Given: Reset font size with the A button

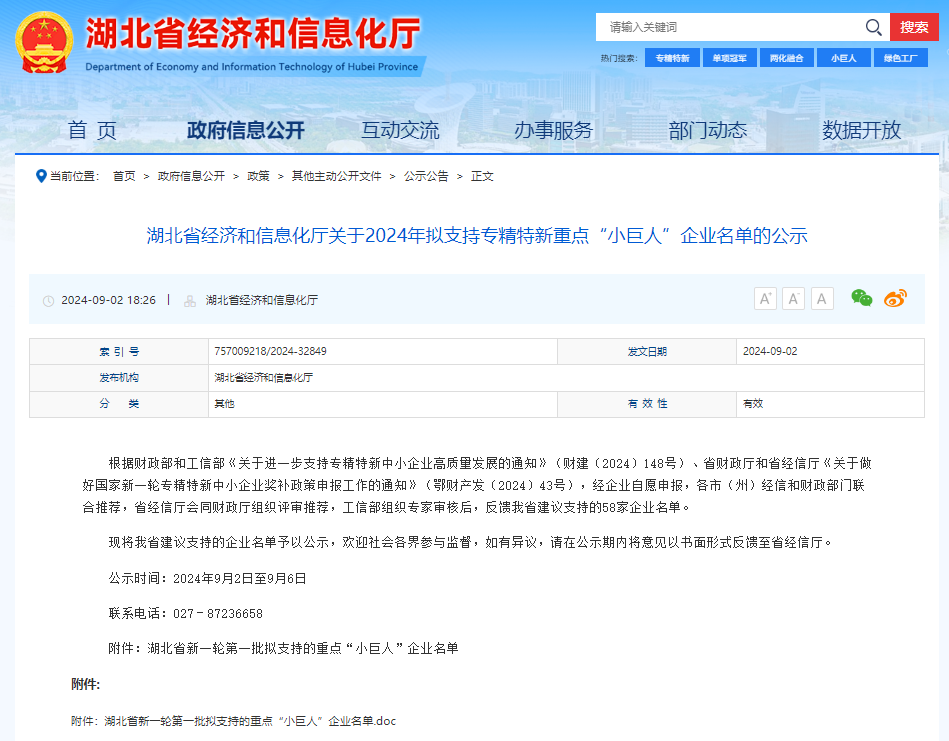Looking at the screenshot, I should tap(821, 298).
